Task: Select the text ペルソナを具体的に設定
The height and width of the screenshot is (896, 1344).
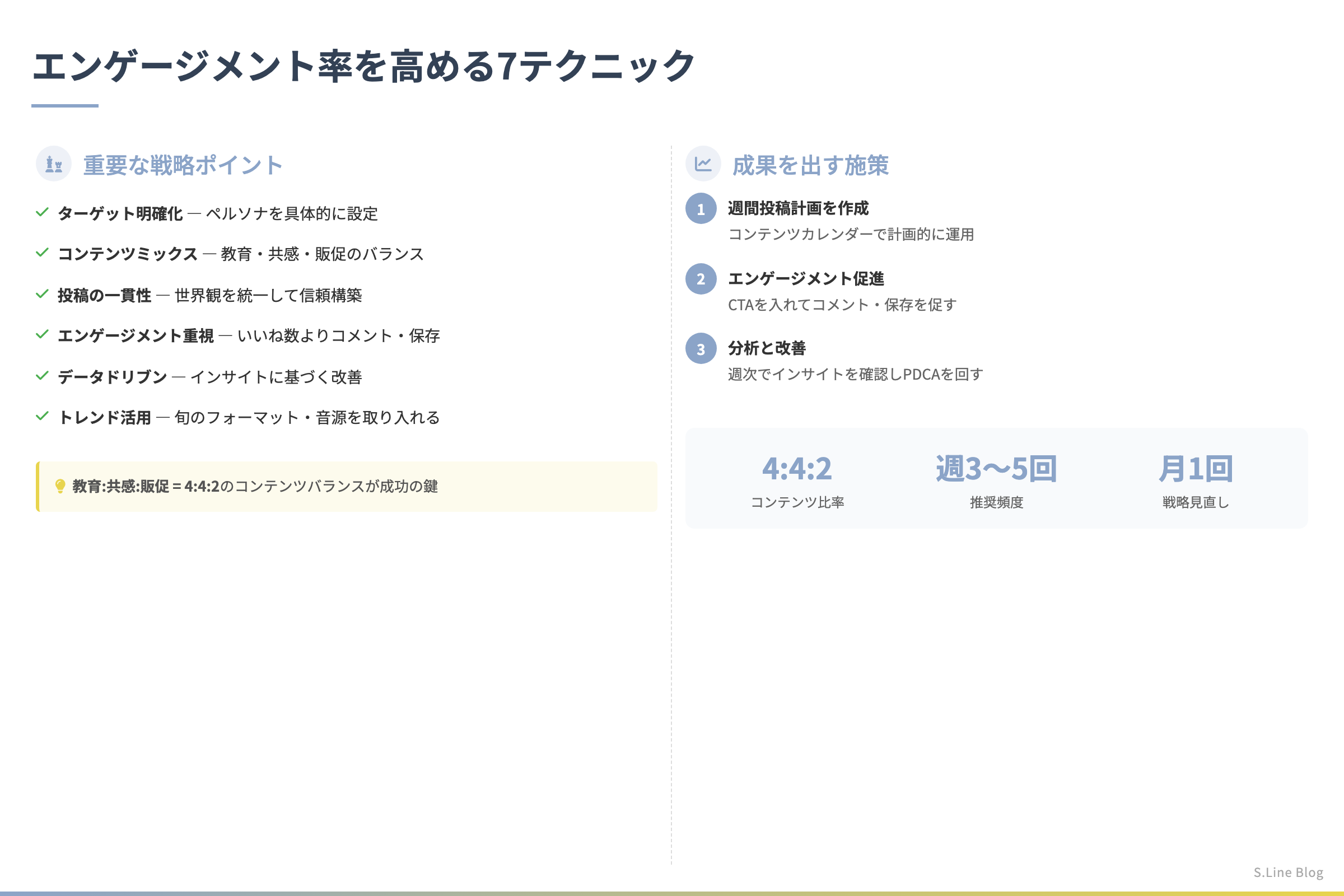Action: coord(292,214)
